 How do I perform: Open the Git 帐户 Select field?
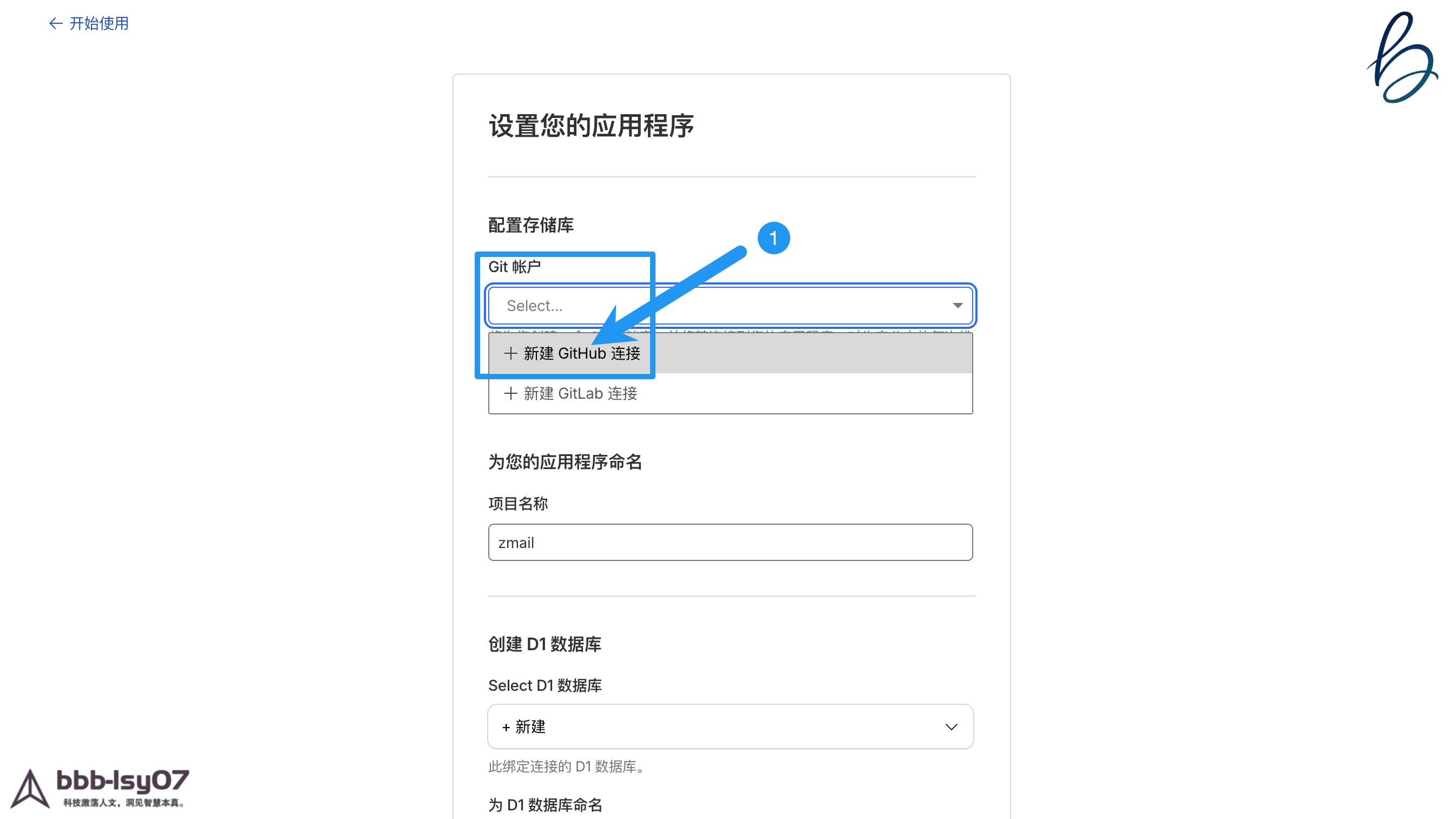(x=729, y=306)
